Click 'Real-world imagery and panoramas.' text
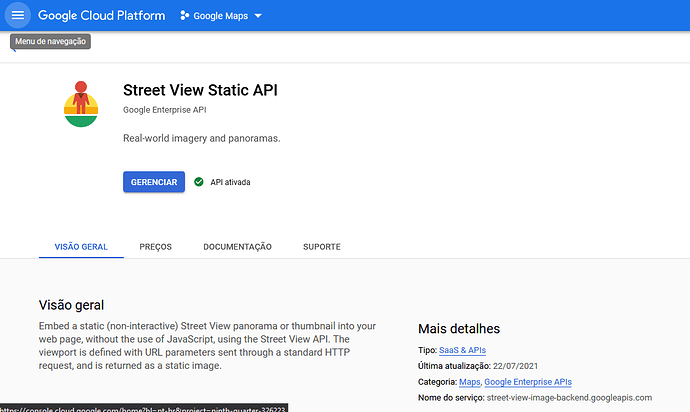 [x=202, y=138]
